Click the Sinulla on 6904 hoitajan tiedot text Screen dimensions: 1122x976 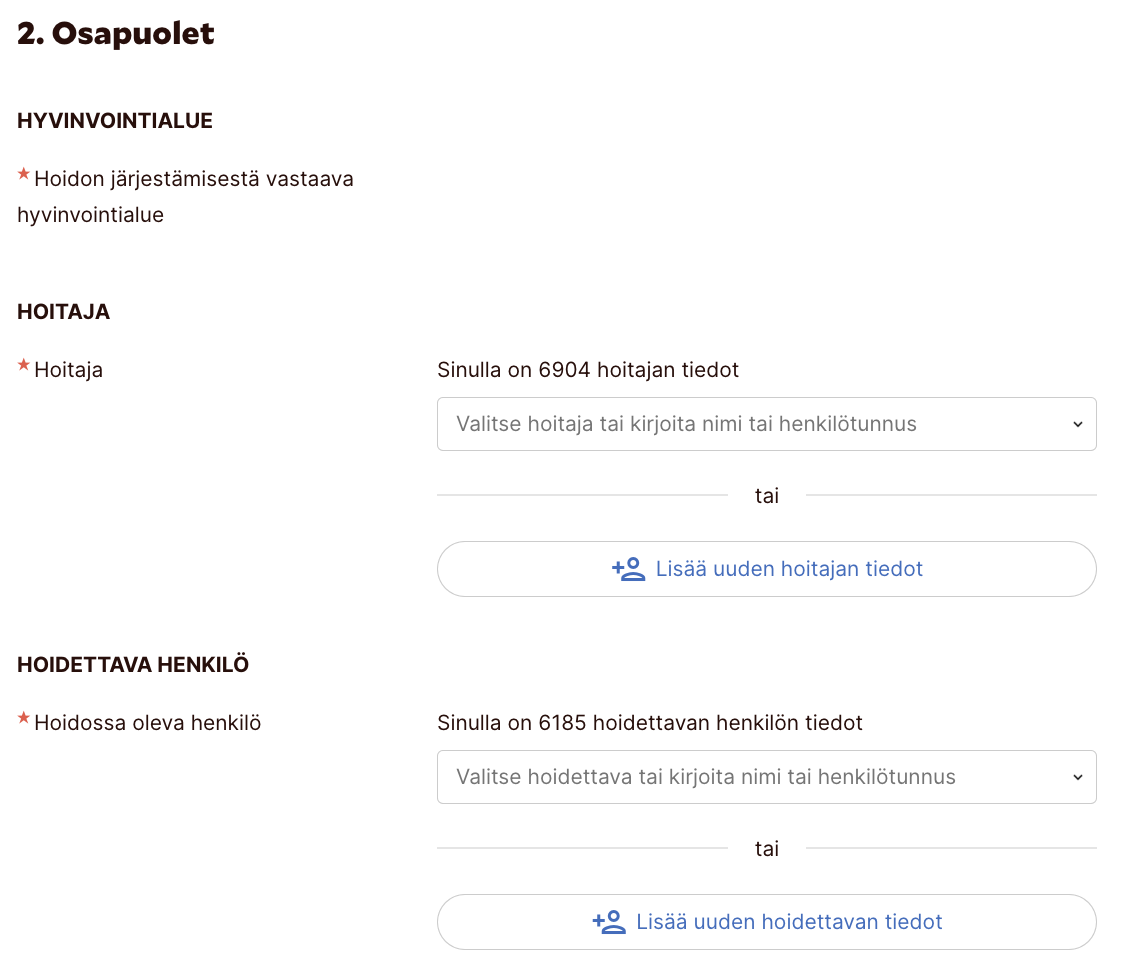pos(588,370)
